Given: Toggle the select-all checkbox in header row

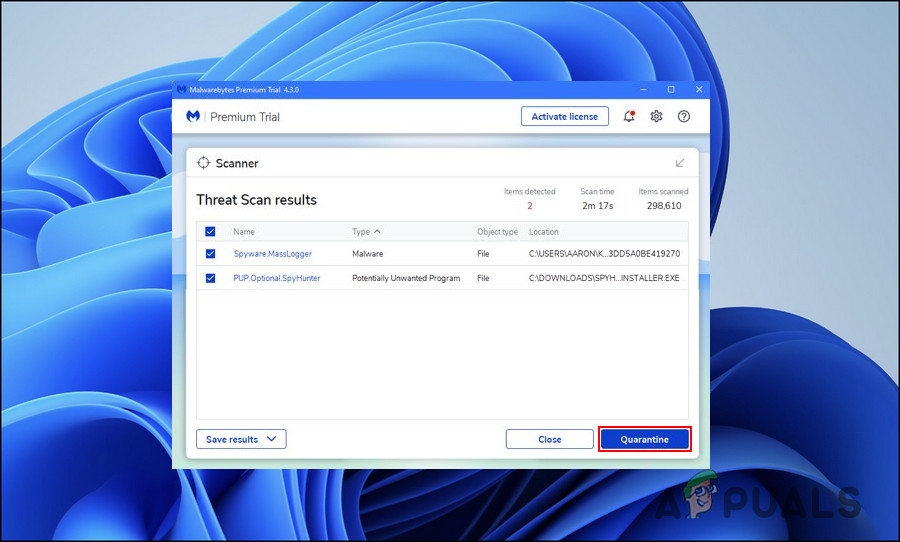Looking at the screenshot, I should point(210,231).
